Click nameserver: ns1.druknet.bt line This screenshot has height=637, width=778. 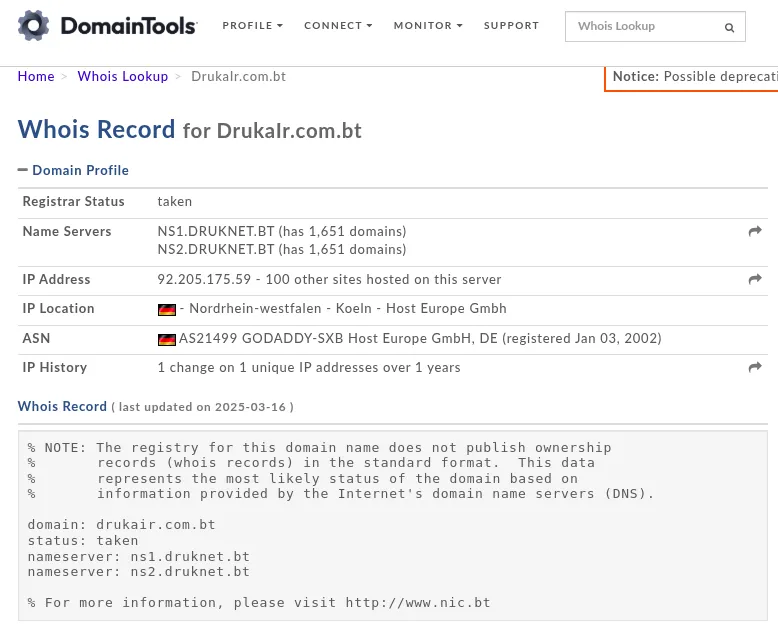[x=138, y=557]
